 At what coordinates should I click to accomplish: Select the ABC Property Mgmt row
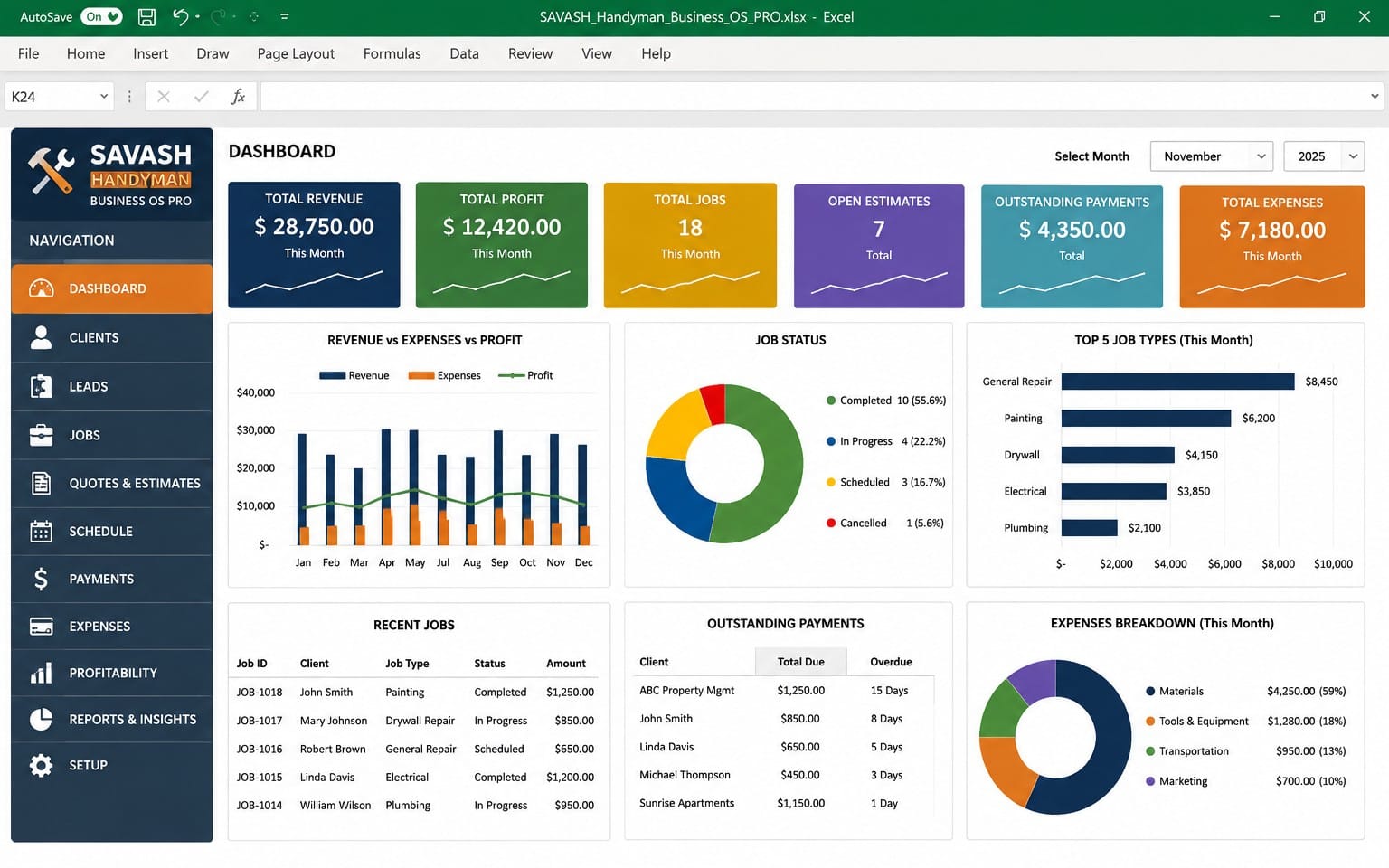[785, 690]
